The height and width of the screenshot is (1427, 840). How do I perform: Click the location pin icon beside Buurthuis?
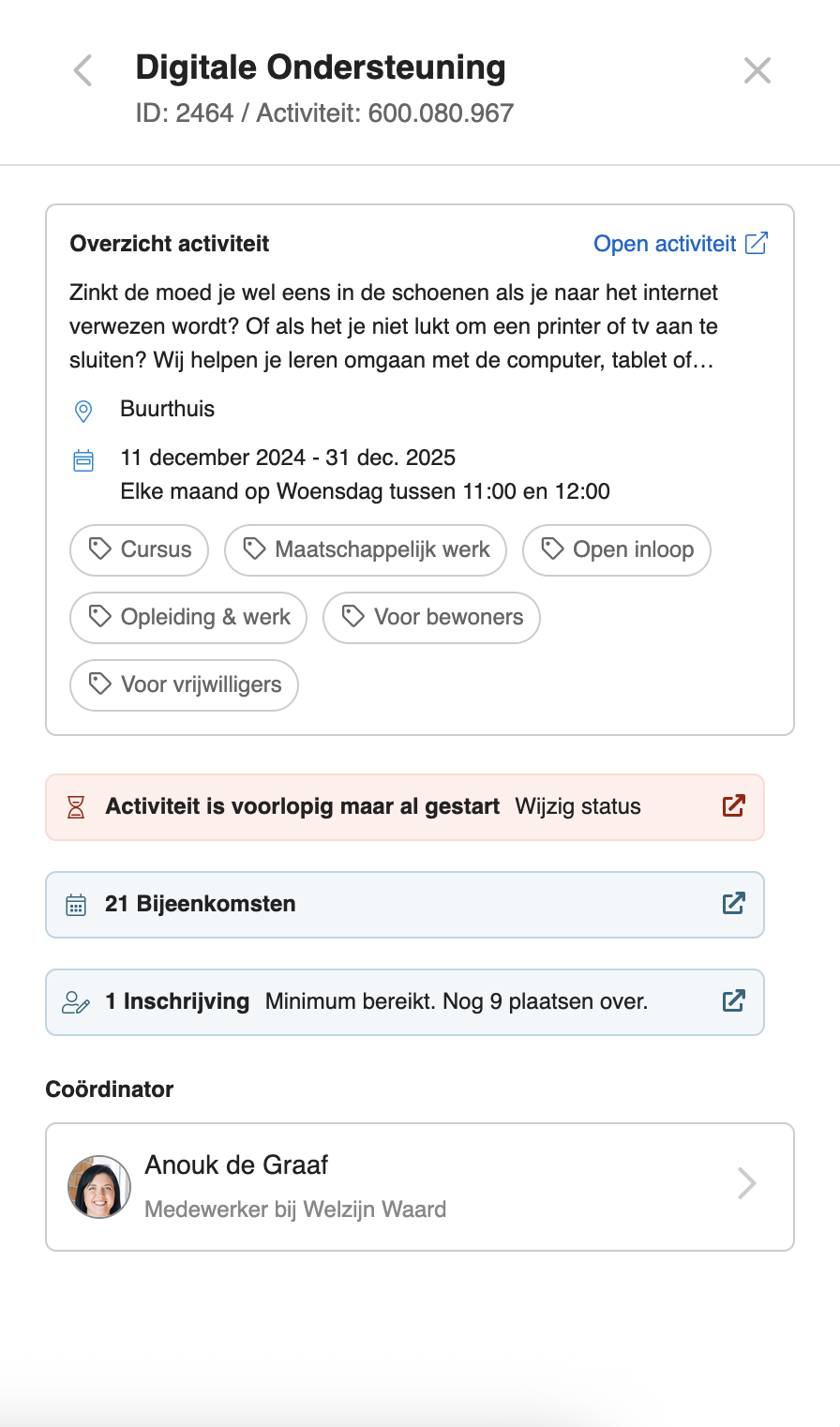pos(83,411)
